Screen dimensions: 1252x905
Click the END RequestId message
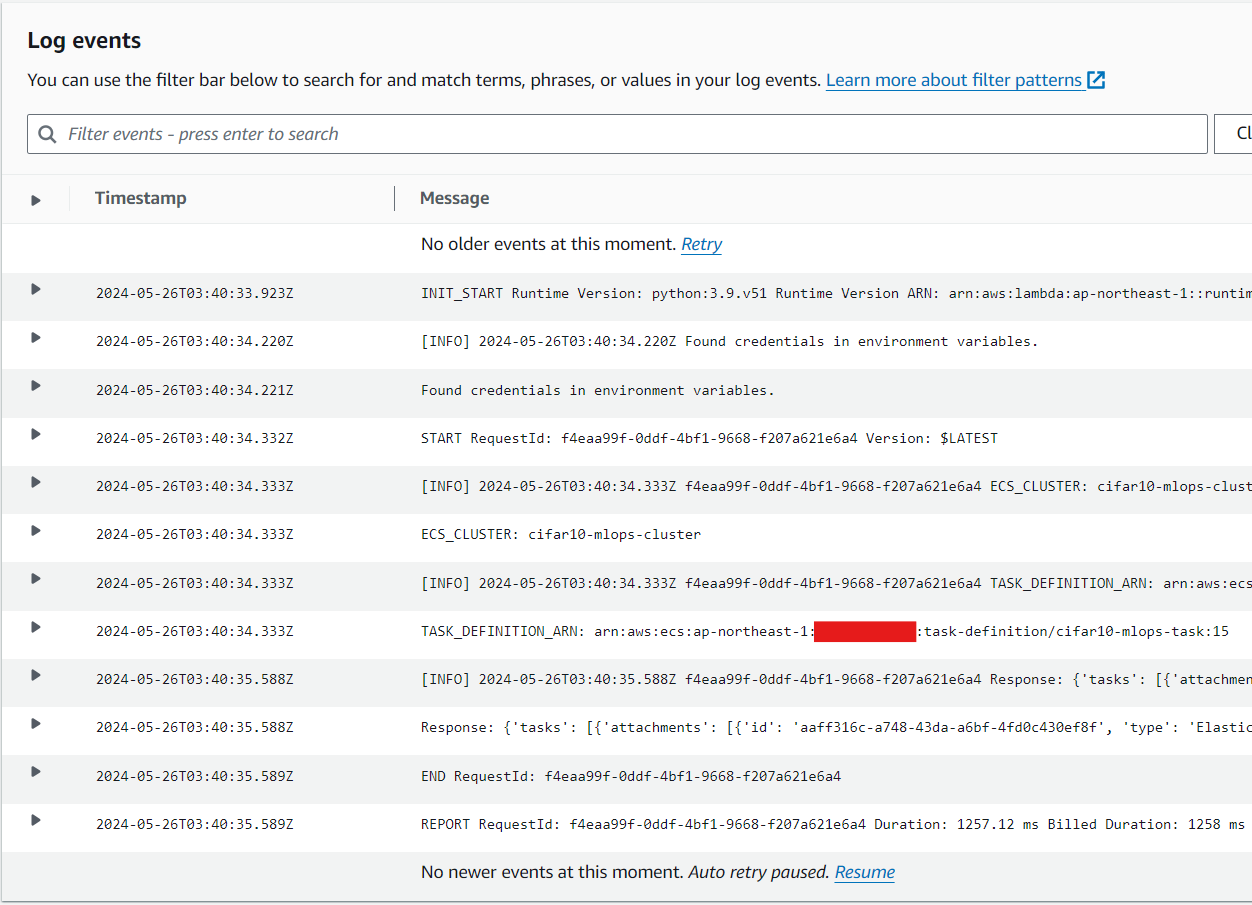tap(631, 776)
